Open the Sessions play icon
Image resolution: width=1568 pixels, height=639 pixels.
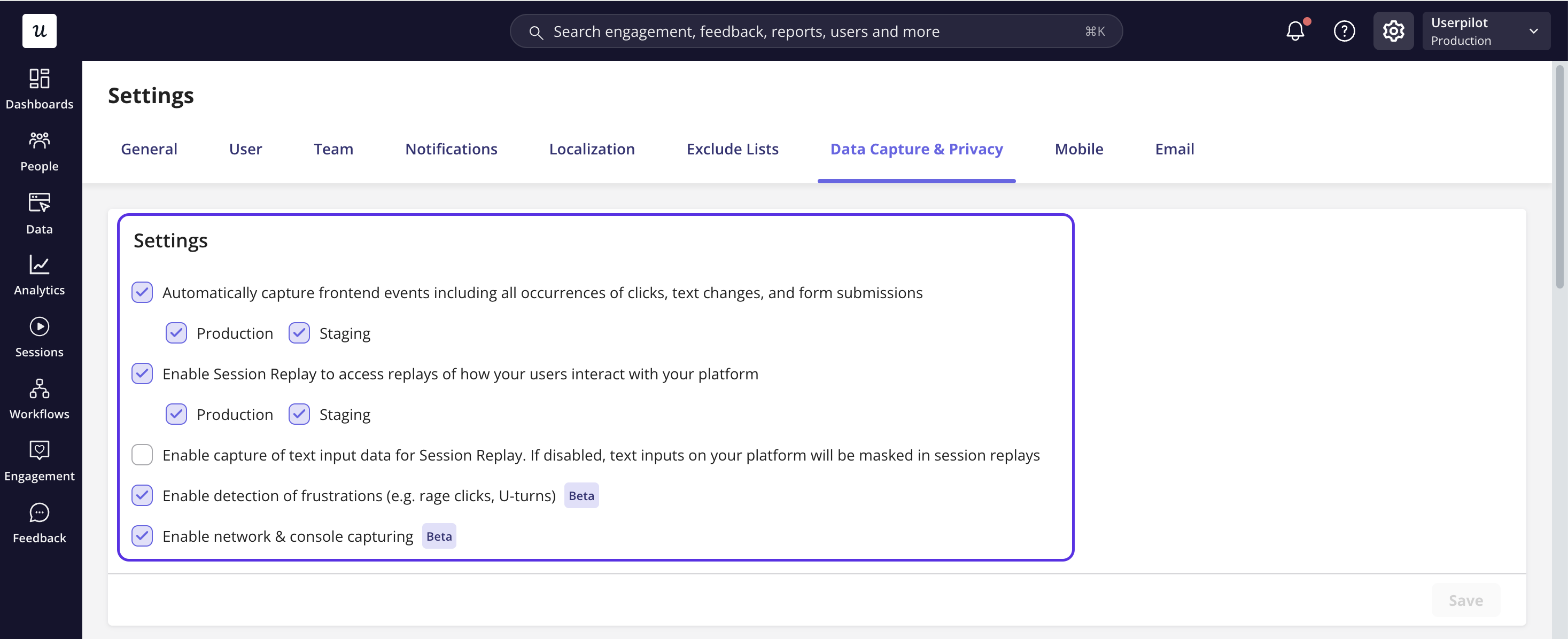click(x=40, y=327)
